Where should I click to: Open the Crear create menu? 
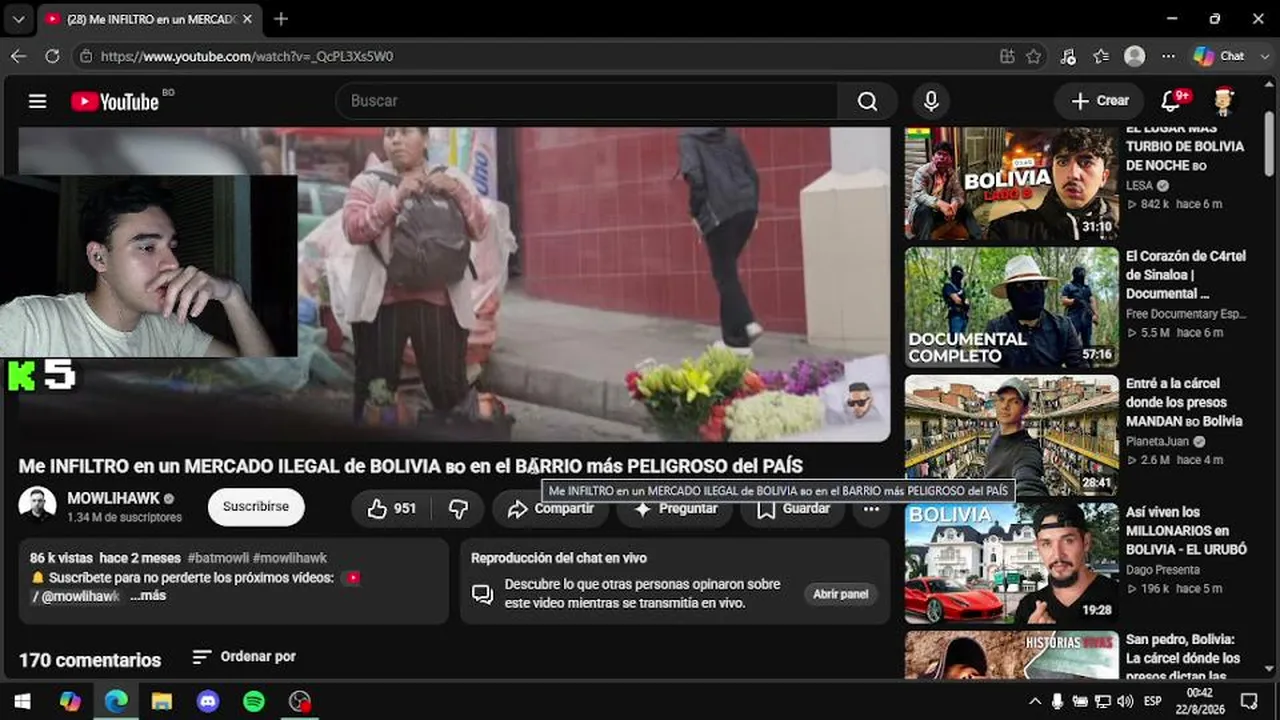pos(1100,101)
